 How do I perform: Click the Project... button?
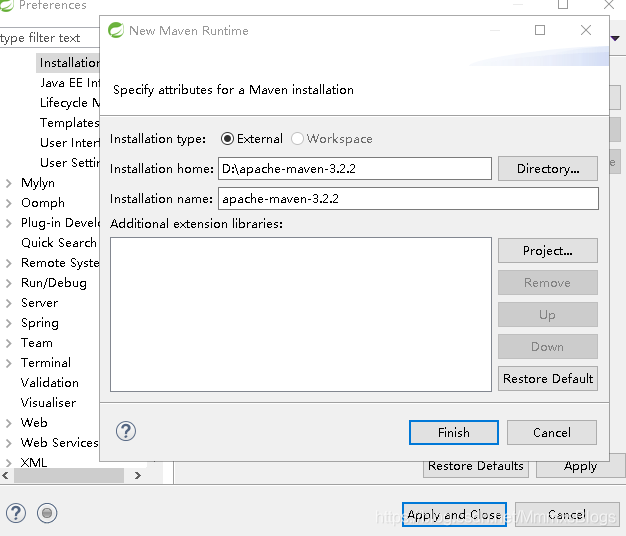tap(548, 251)
